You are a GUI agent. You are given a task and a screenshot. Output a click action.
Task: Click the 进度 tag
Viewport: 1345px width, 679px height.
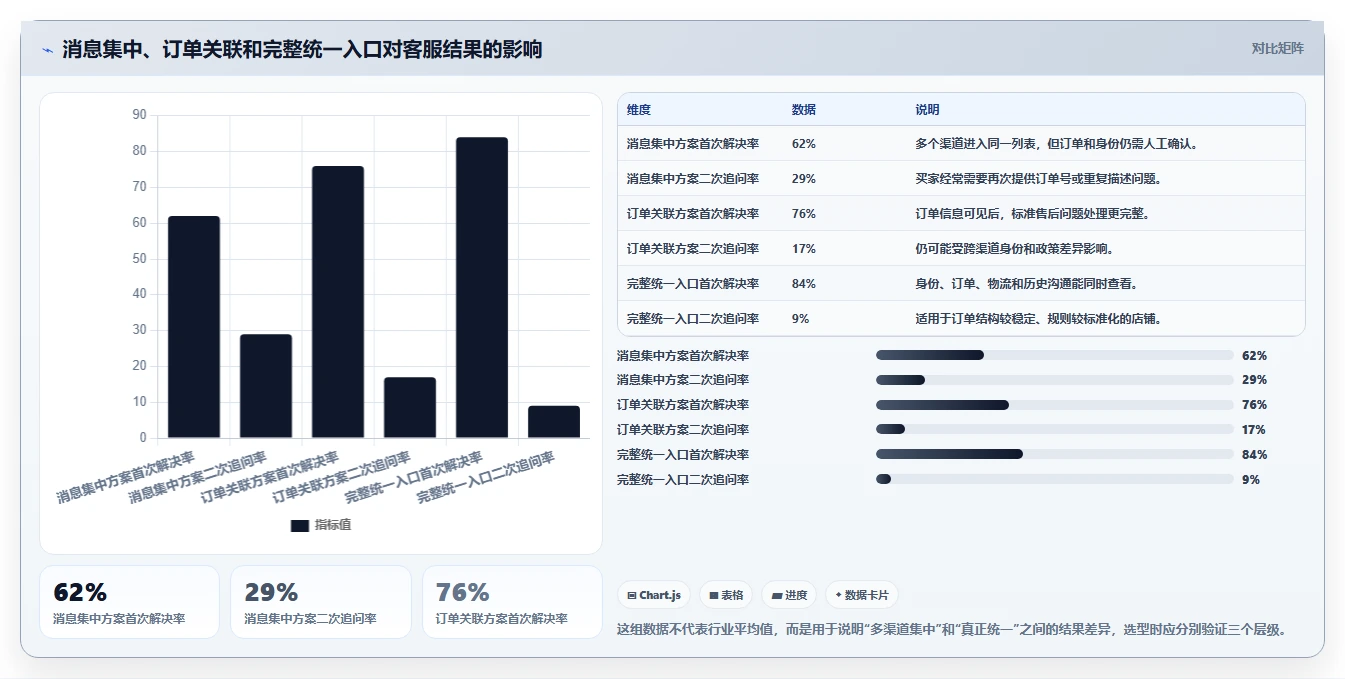pos(789,595)
